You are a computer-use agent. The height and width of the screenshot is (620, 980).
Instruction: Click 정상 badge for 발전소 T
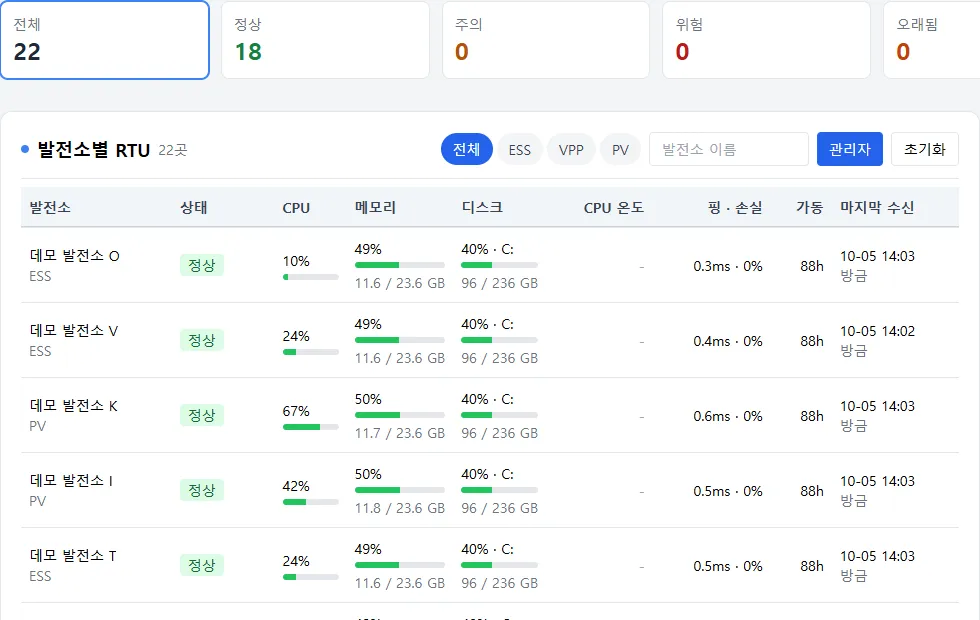point(202,565)
